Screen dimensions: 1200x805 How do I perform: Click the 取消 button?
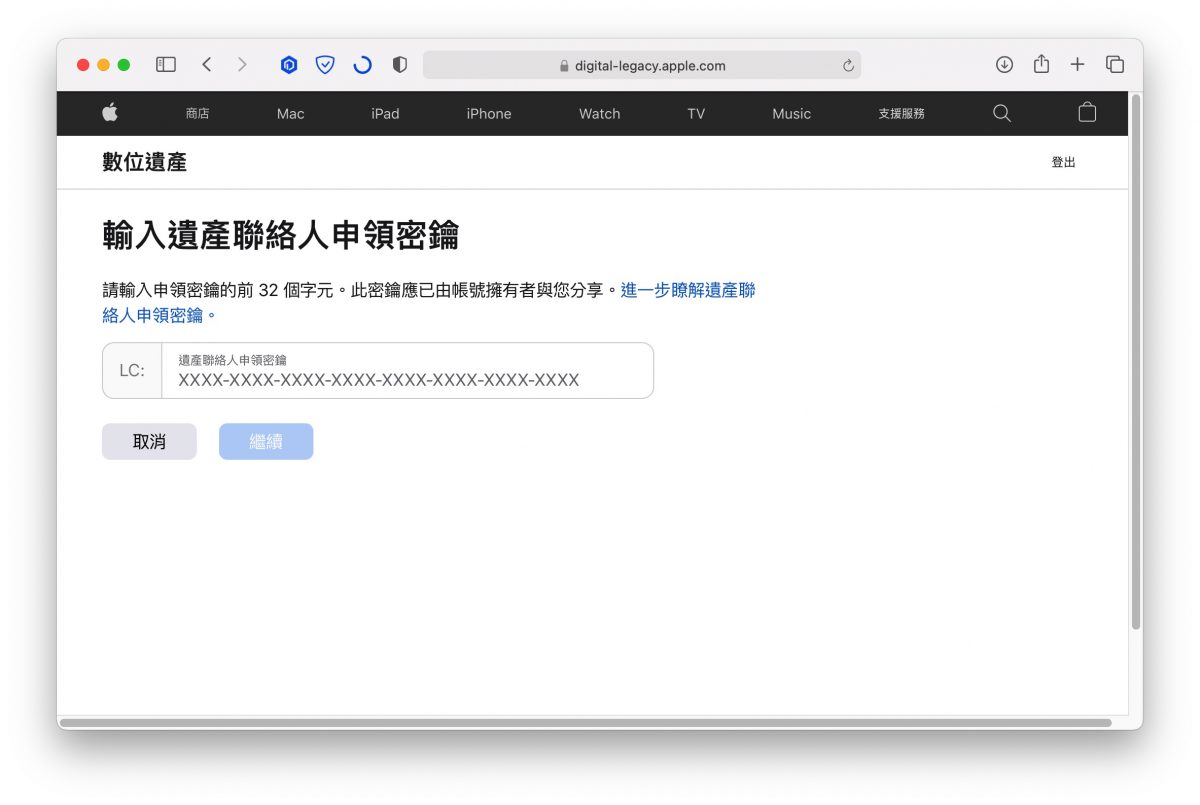click(149, 441)
